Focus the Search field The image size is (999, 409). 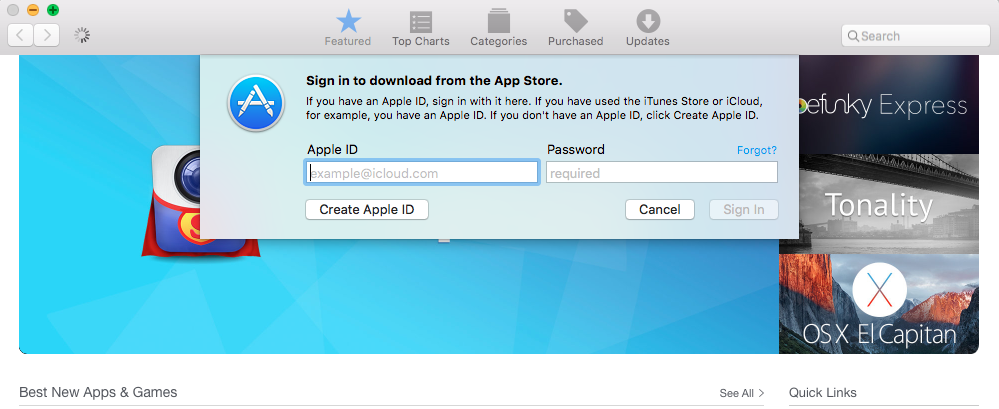(916, 36)
